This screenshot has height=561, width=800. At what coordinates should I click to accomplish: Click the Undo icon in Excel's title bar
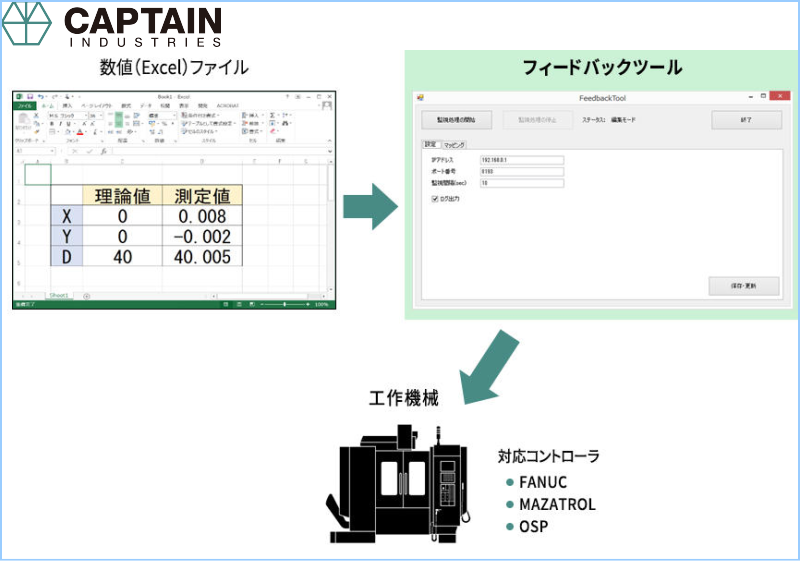click(x=40, y=96)
